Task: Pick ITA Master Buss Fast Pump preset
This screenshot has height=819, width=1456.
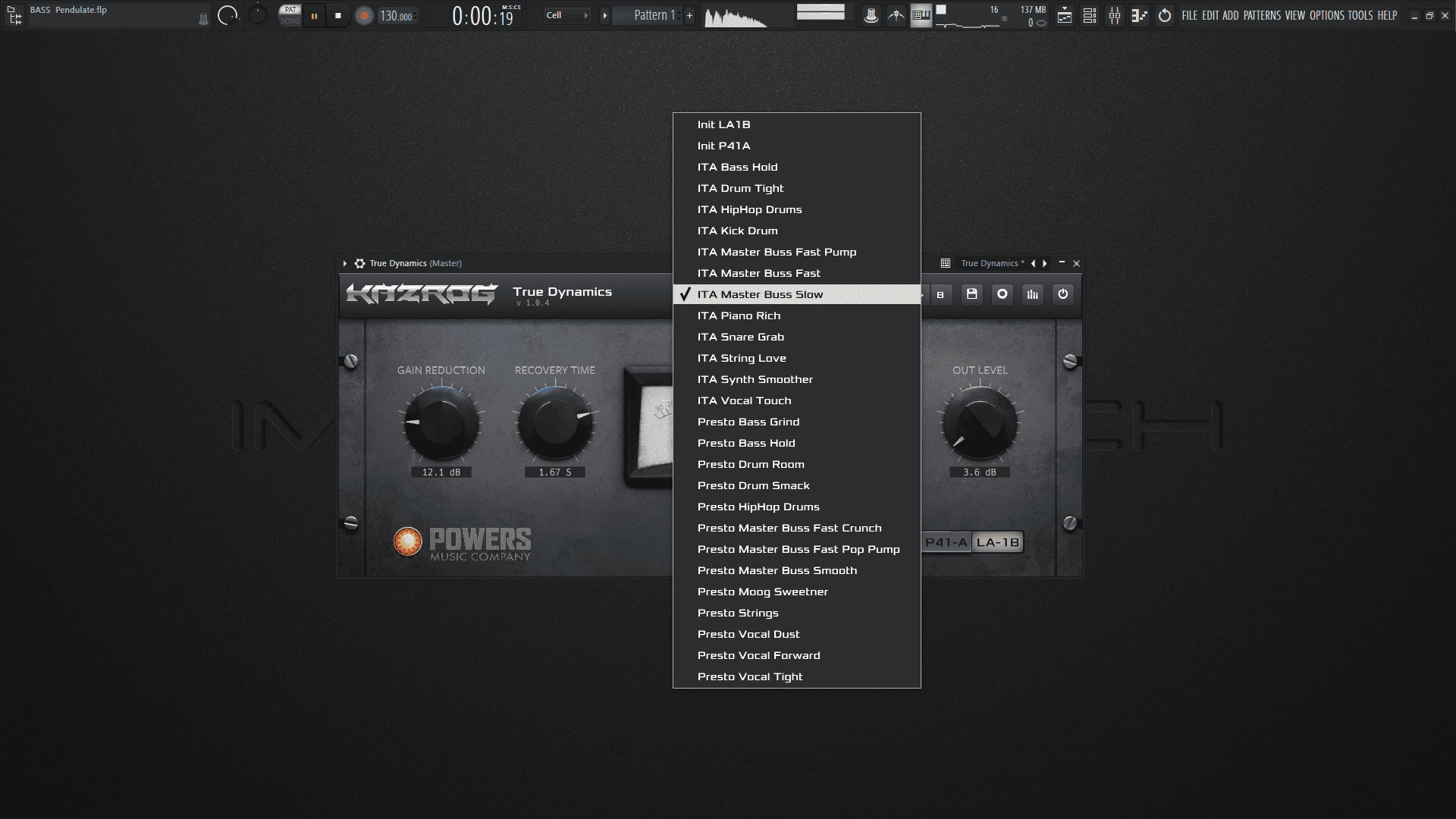Action: tap(797, 252)
